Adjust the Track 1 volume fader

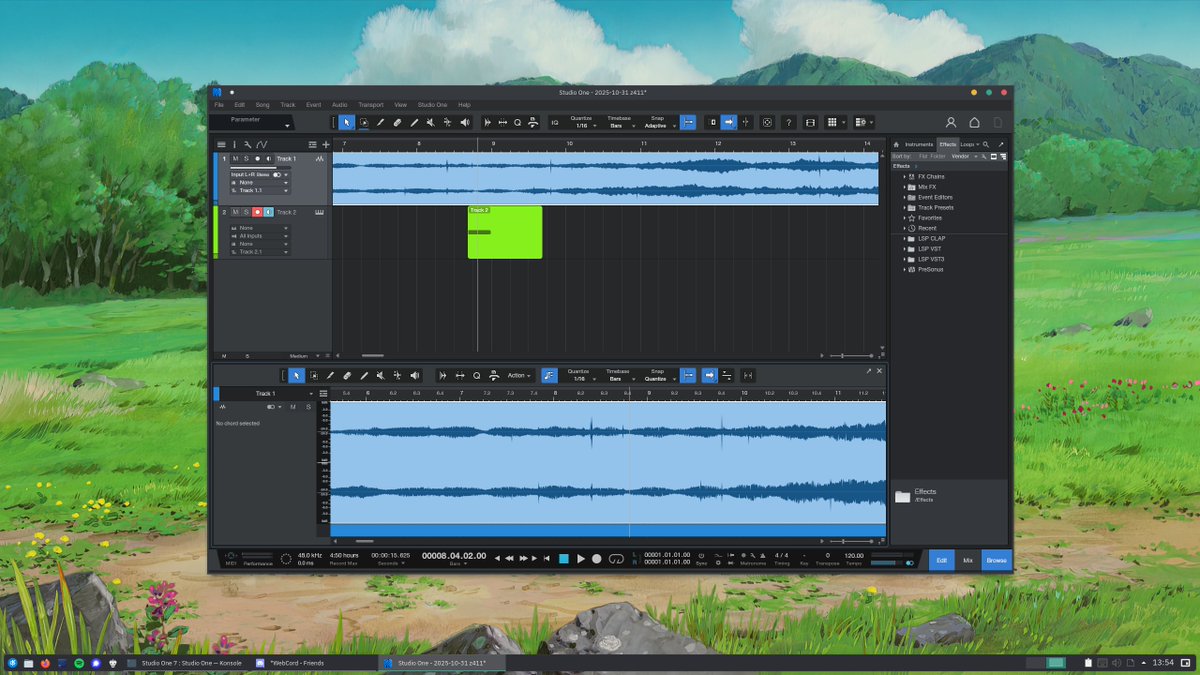tap(259, 167)
